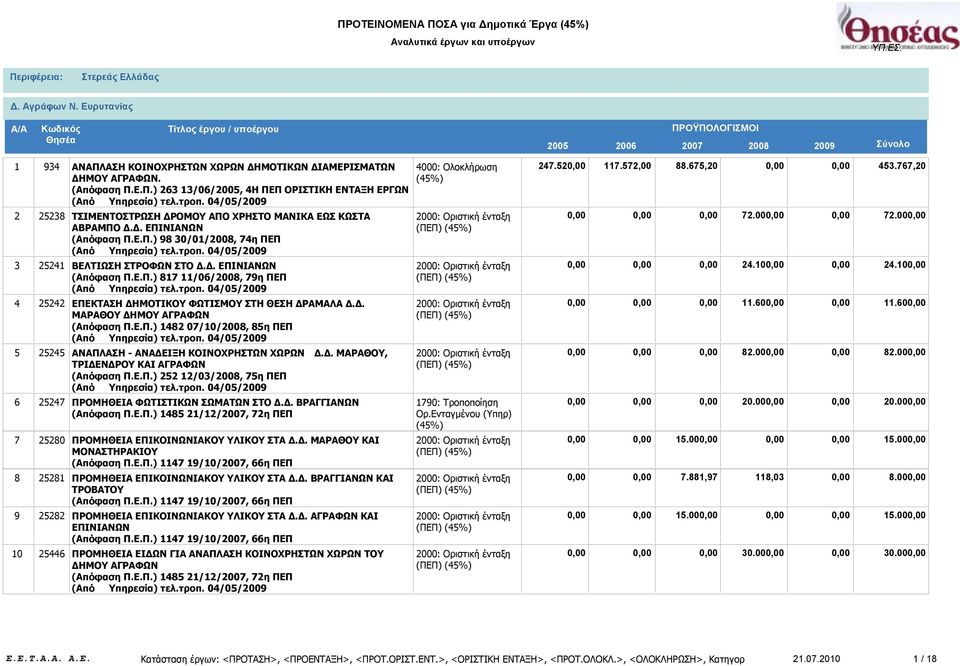Image resolution: width=960 pixels, height=666 pixels.
Task: Click the total 8.000,00
Action: (907, 477)
